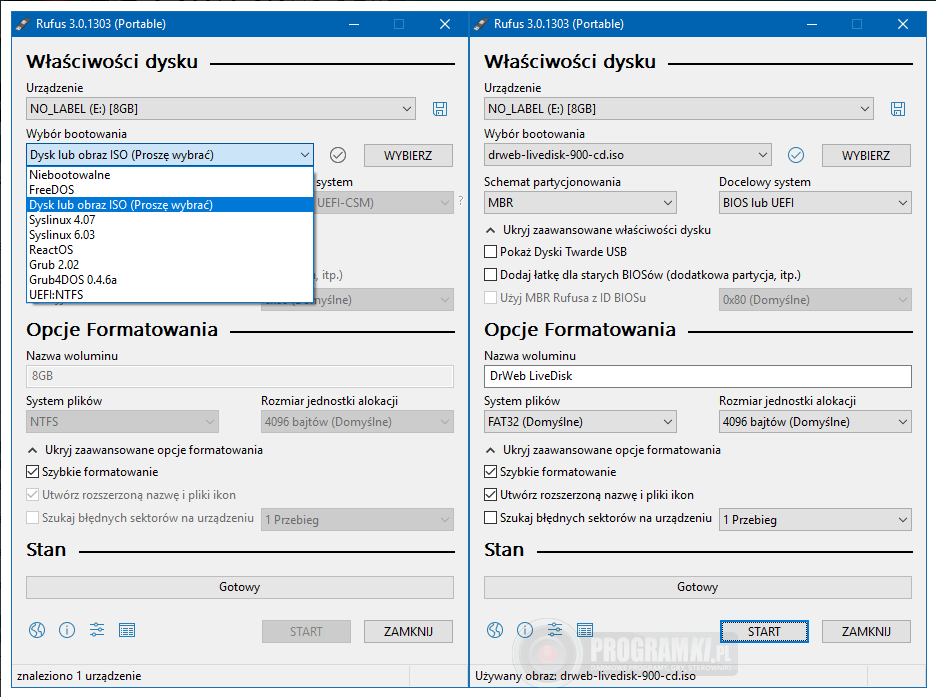The width and height of the screenshot is (936, 697).
Task: Open about info icon in left window
Action: (x=67, y=630)
